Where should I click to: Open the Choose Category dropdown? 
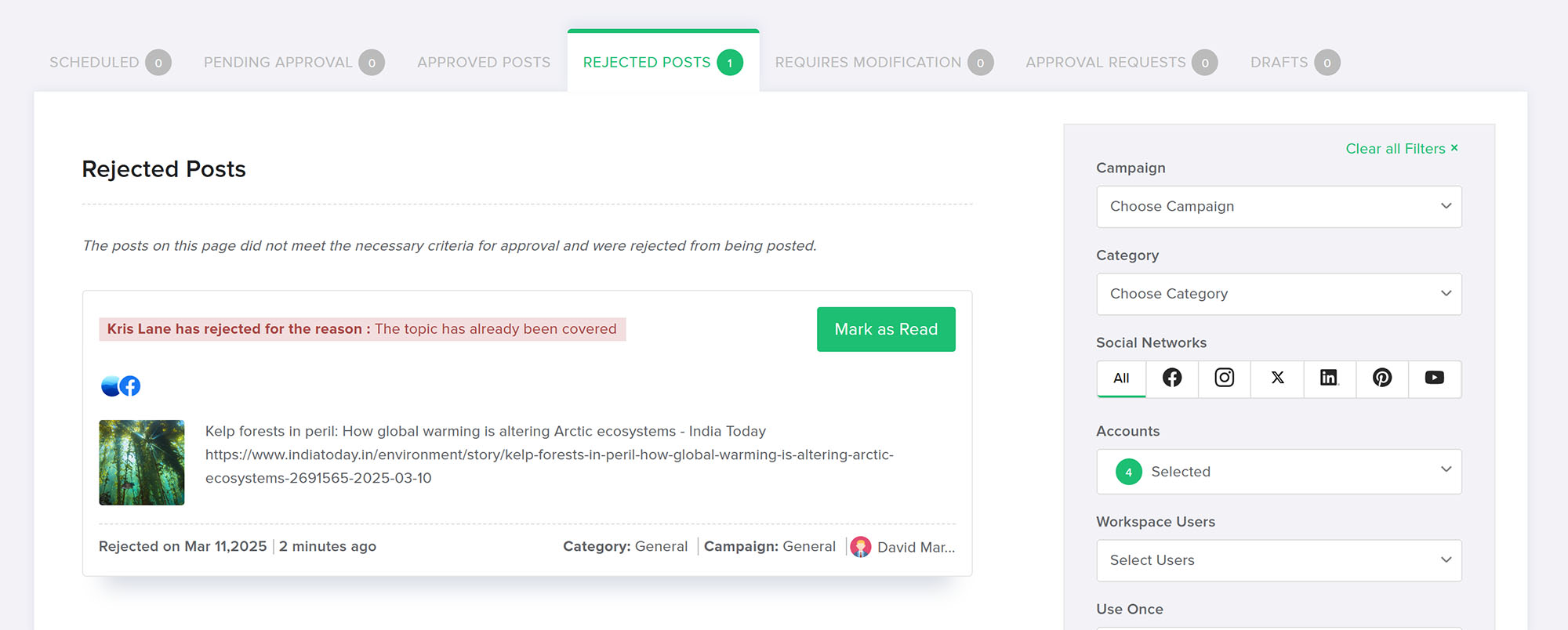1279,294
